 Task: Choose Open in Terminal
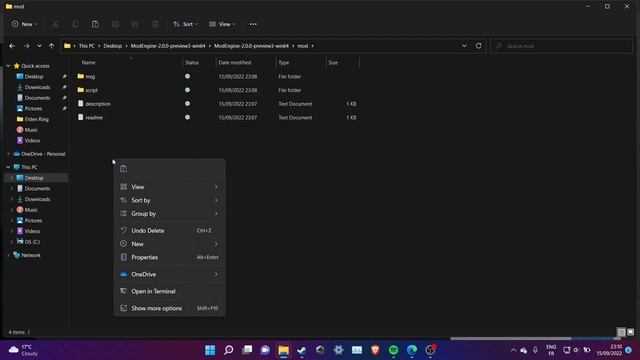point(169,291)
